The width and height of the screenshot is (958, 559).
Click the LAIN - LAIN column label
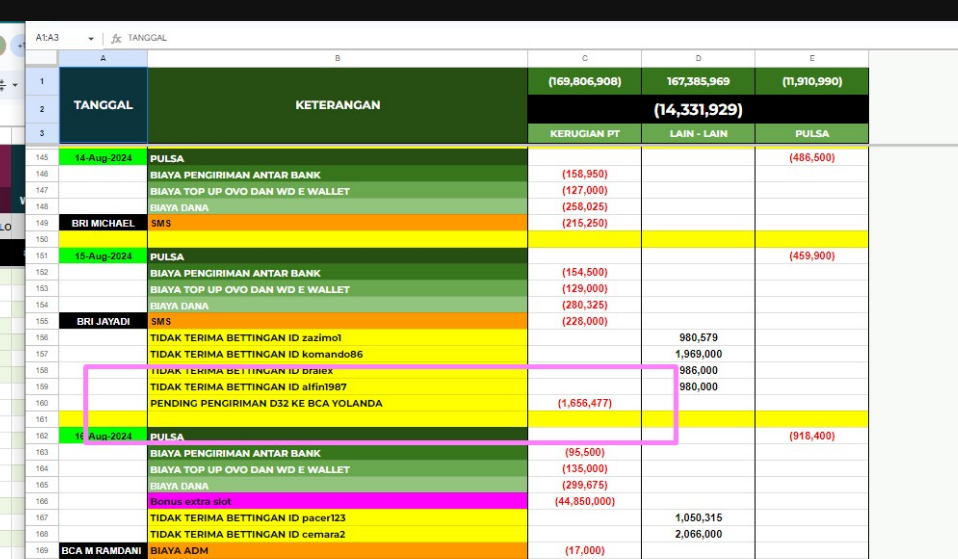[698, 133]
